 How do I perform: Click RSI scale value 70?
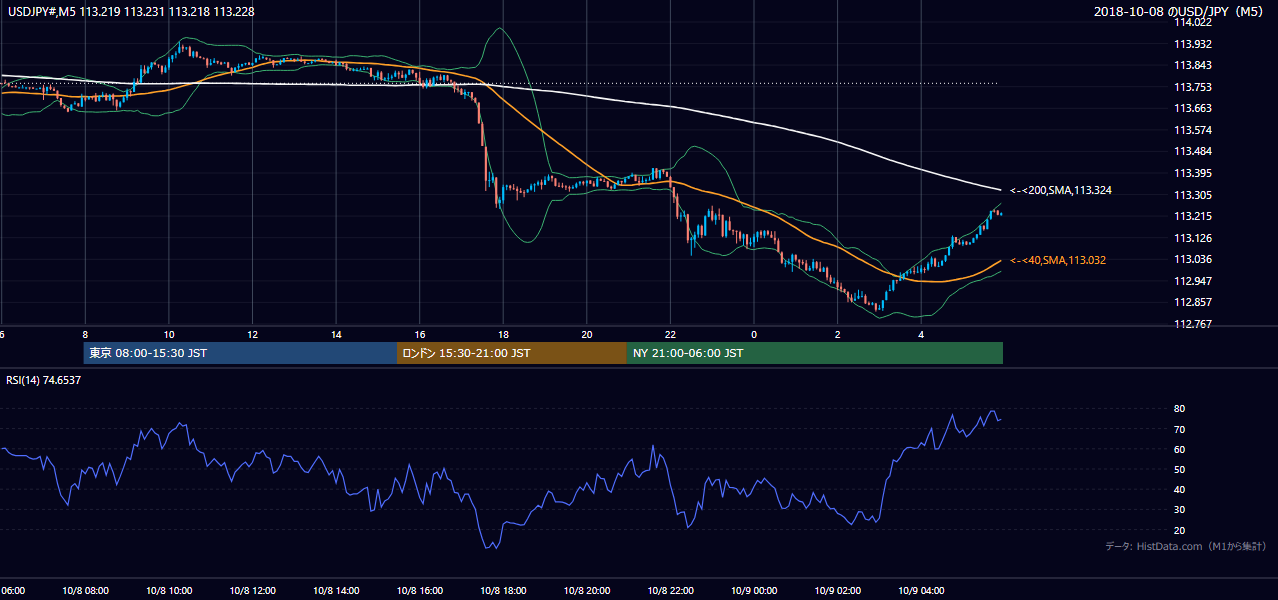point(1180,429)
